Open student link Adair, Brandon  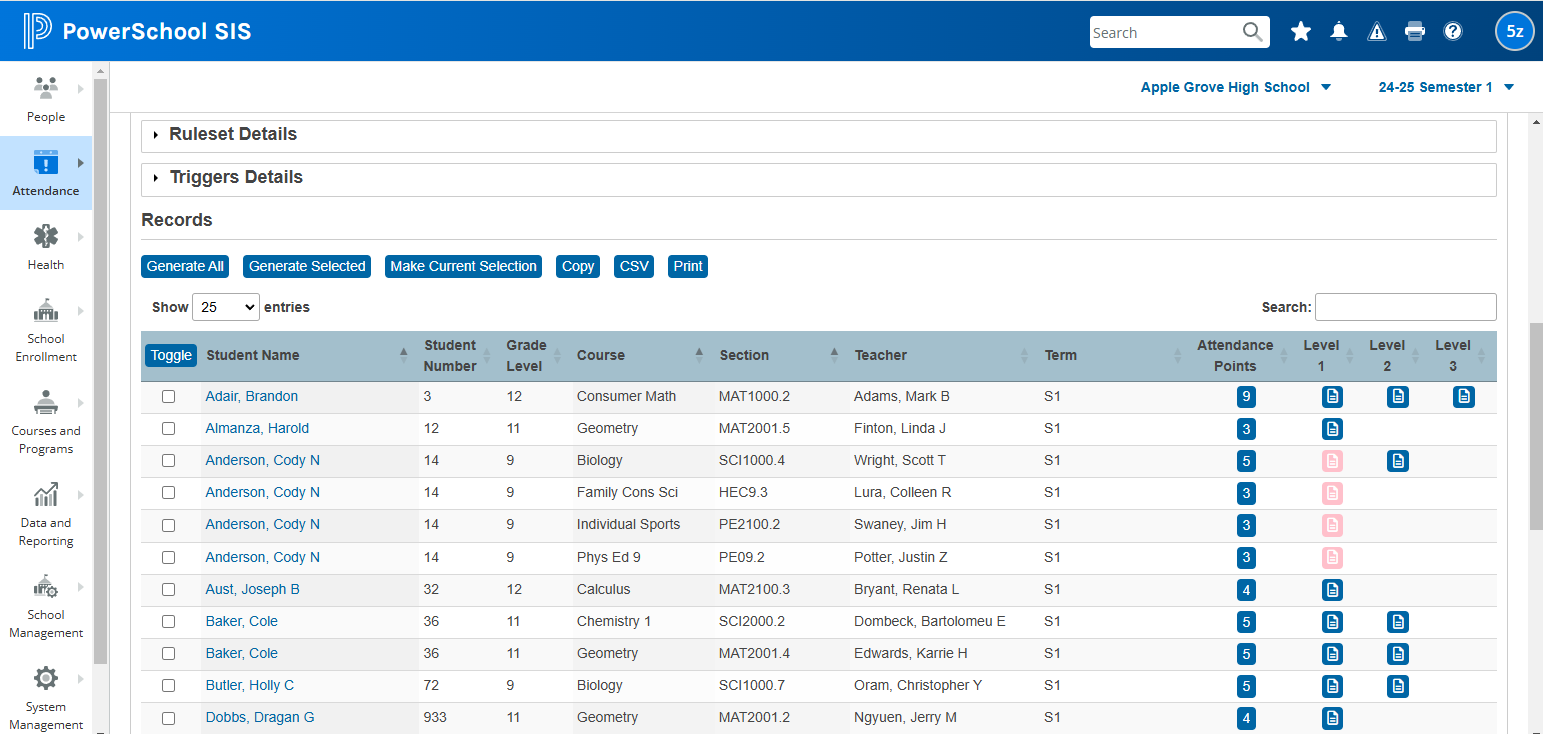251,397
